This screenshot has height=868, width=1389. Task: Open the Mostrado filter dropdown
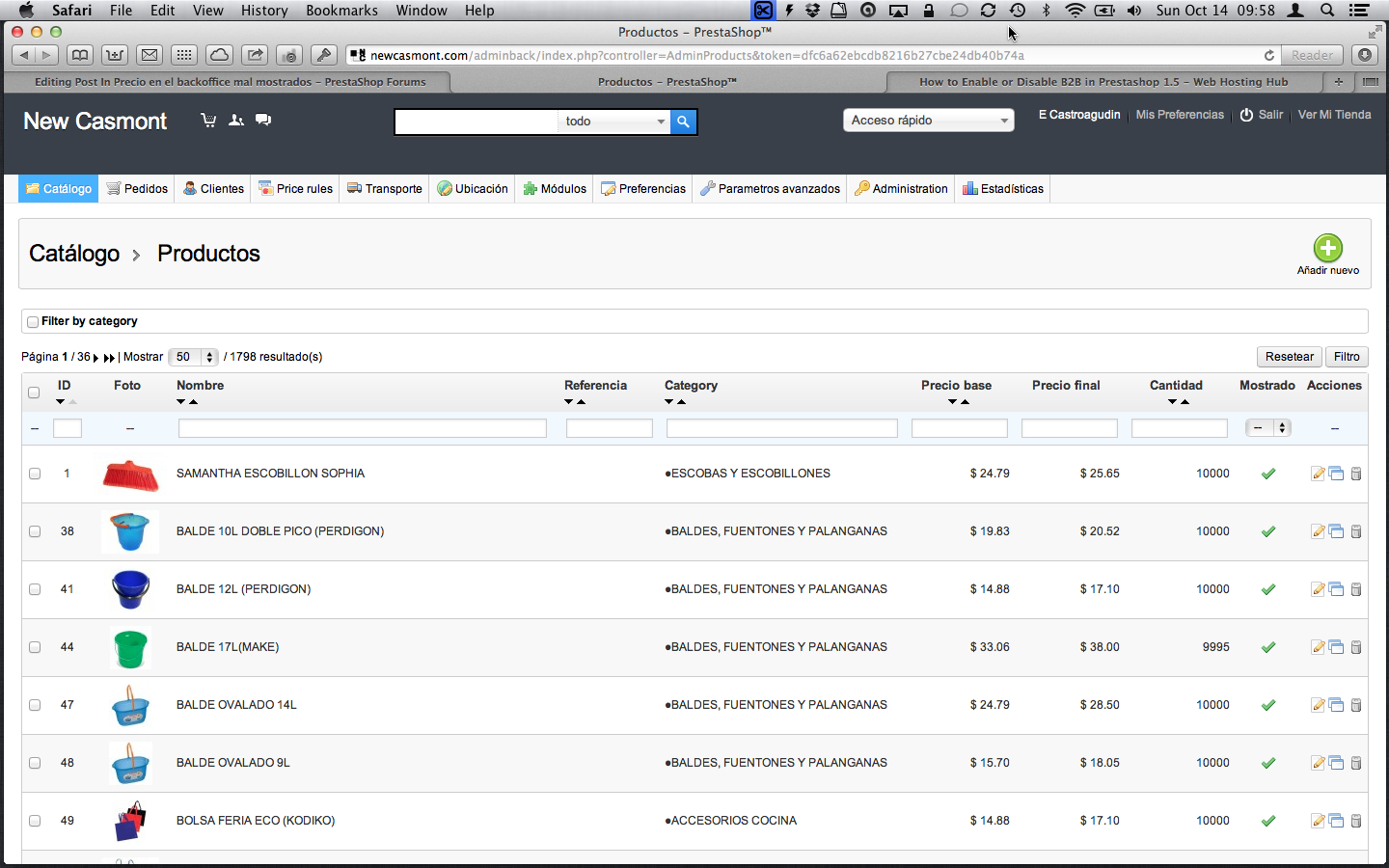point(1268,428)
